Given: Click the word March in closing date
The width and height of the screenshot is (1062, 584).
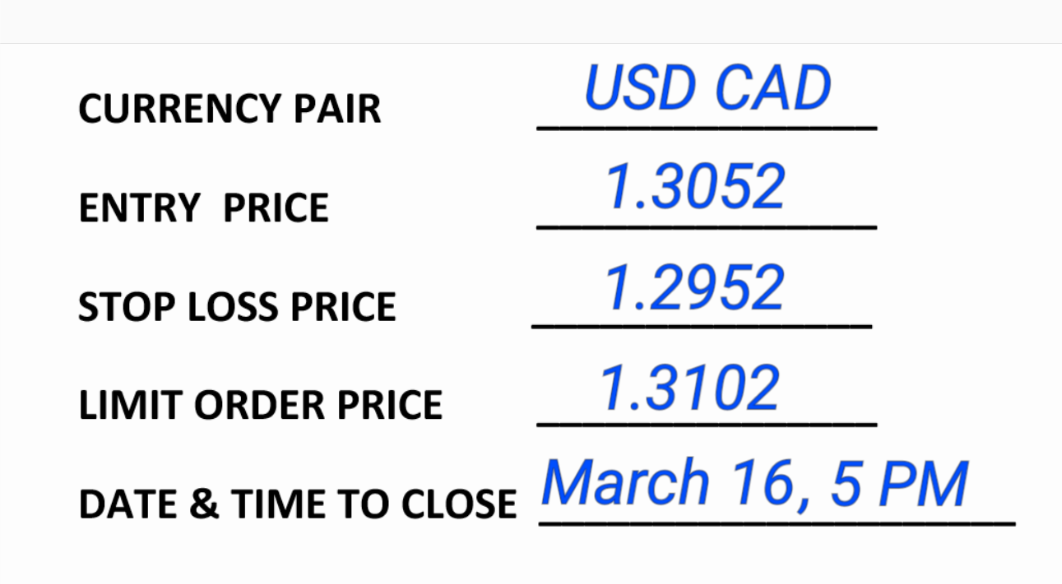Looking at the screenshot, I should 625,482.
